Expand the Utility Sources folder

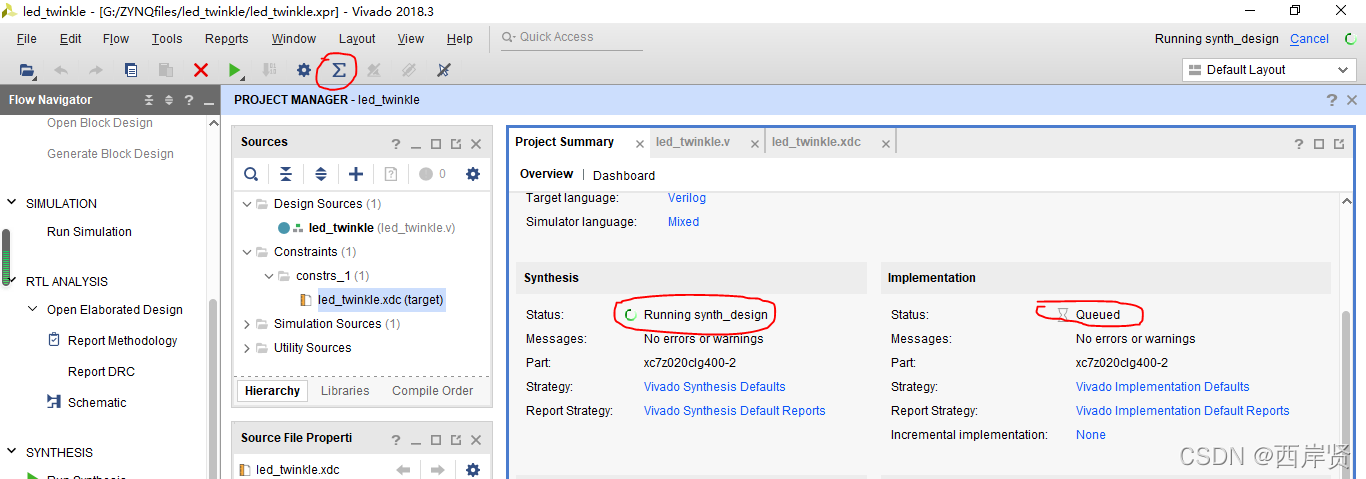tap(248, 348)
